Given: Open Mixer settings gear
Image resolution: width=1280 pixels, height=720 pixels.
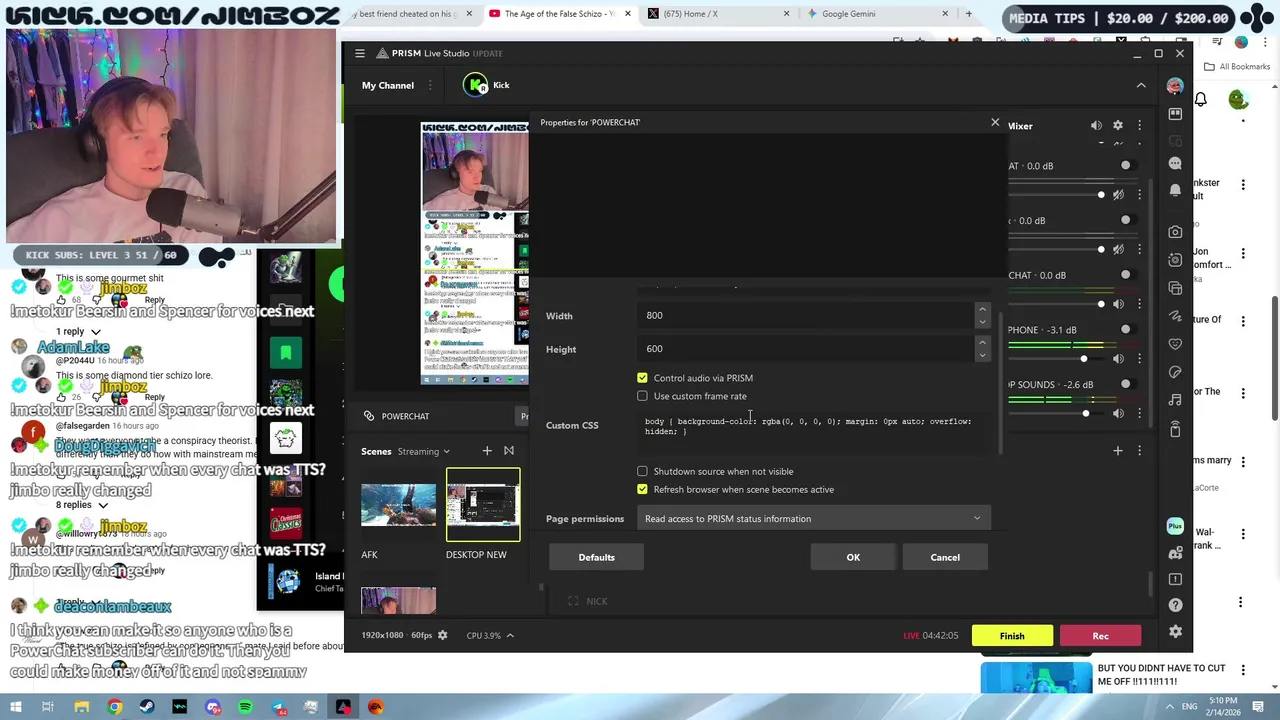Looking at the screenshot, I should [1118, 125].
